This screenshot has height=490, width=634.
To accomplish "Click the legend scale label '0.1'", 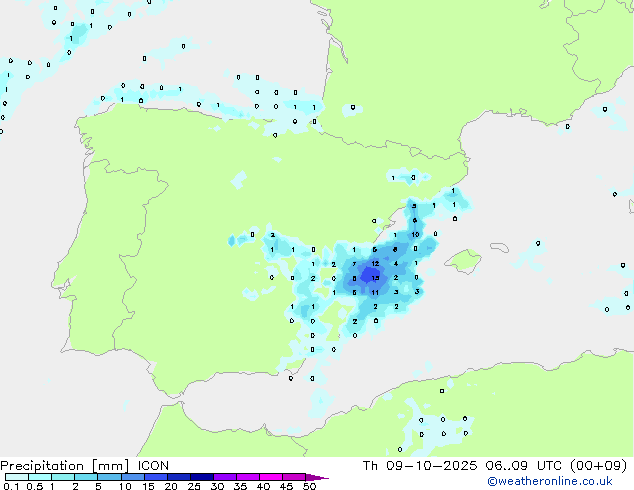I will [11, 486].
